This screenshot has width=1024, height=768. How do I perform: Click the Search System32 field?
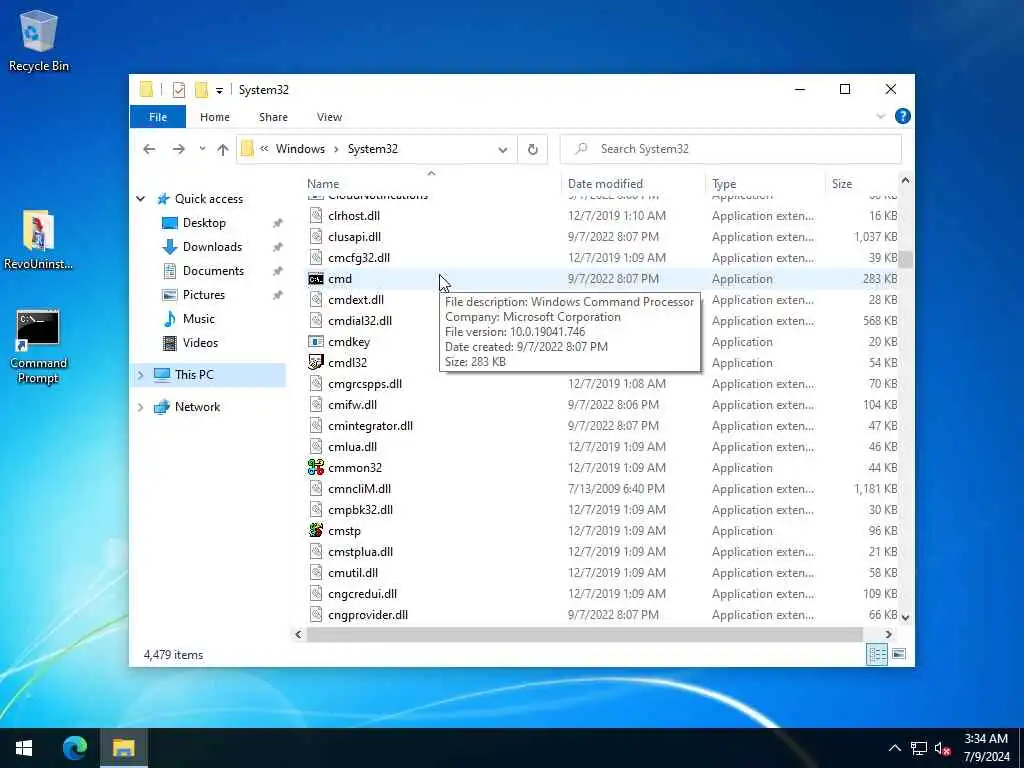pyautogui.click(x=731, y=149)
